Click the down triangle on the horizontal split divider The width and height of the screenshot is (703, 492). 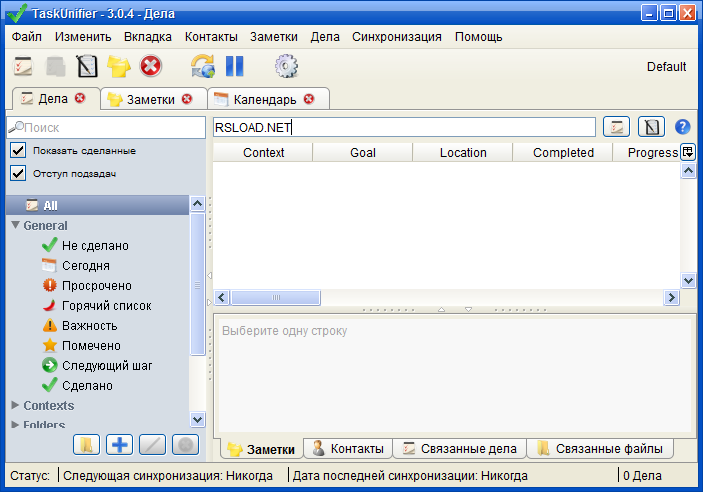pos(469,309)
